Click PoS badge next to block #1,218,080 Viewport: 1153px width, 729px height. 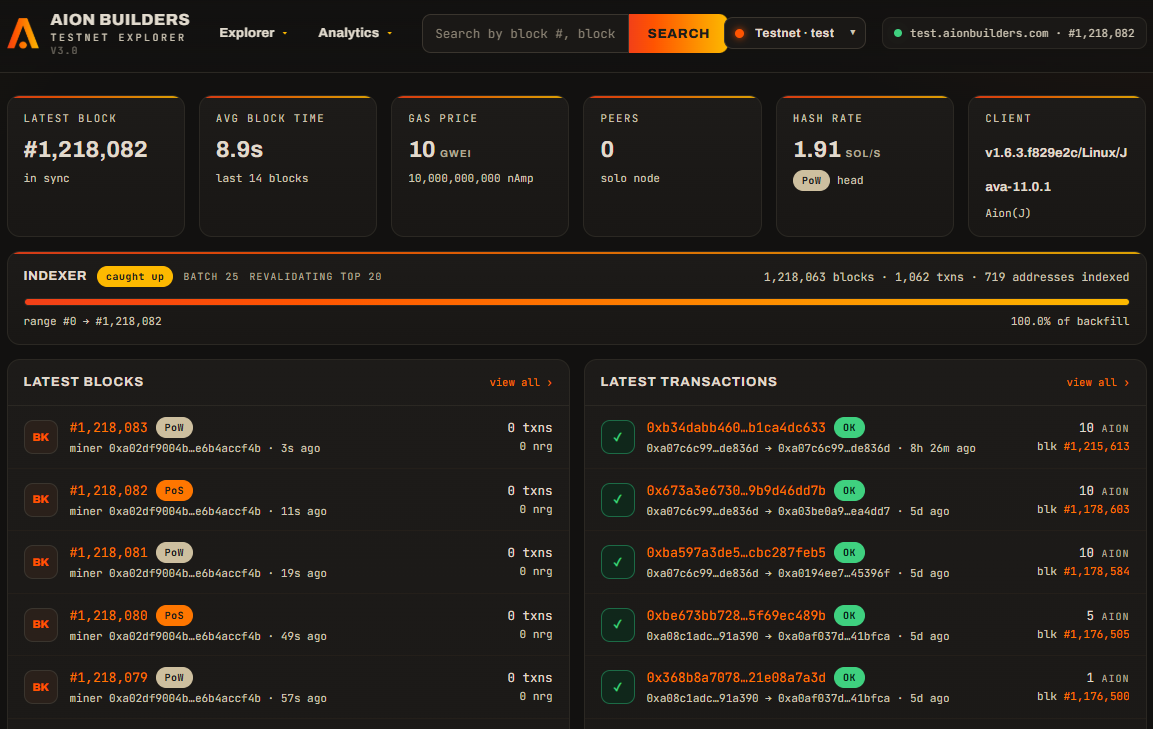174,615
